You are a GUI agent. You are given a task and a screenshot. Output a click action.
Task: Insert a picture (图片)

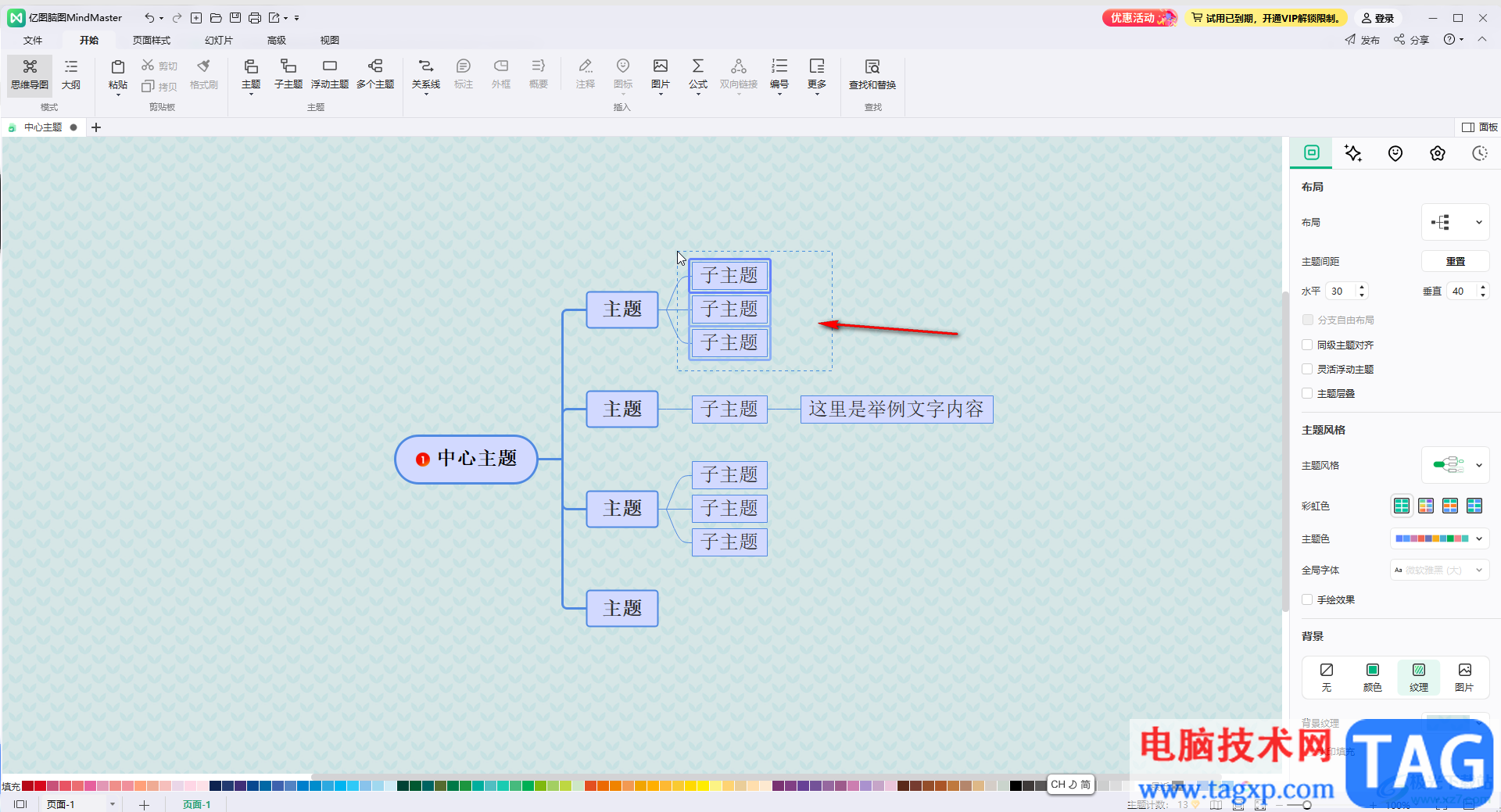(x=661, y=75)
